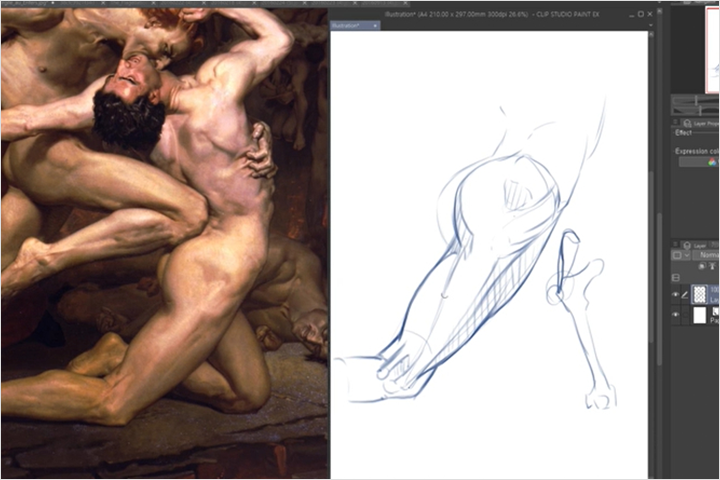Expand palette color dropdown arrow
Viewport: 720px width, 480px height.
click(687, 255)
